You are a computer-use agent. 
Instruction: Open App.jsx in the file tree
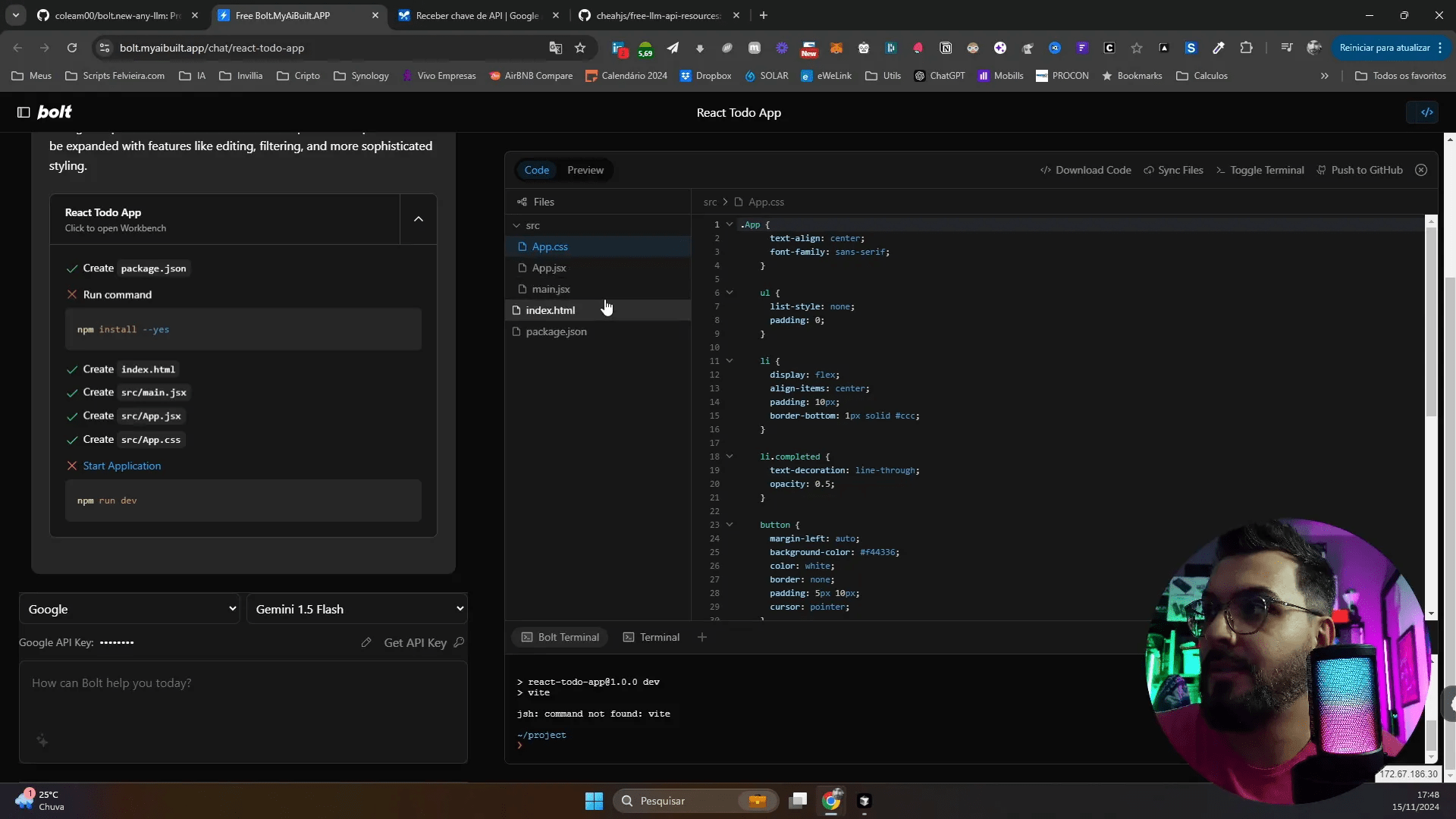tap(598, 268)
